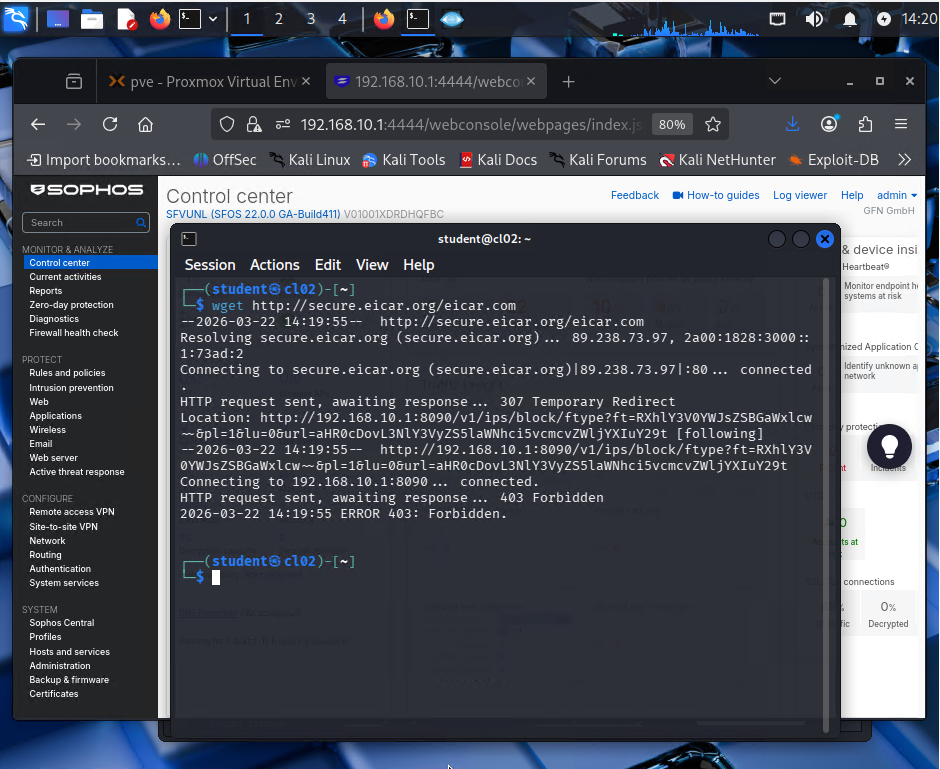Screen dimensions: 940x769
Task: Bookmark this page with star icon
Action: tap(713, 124)
